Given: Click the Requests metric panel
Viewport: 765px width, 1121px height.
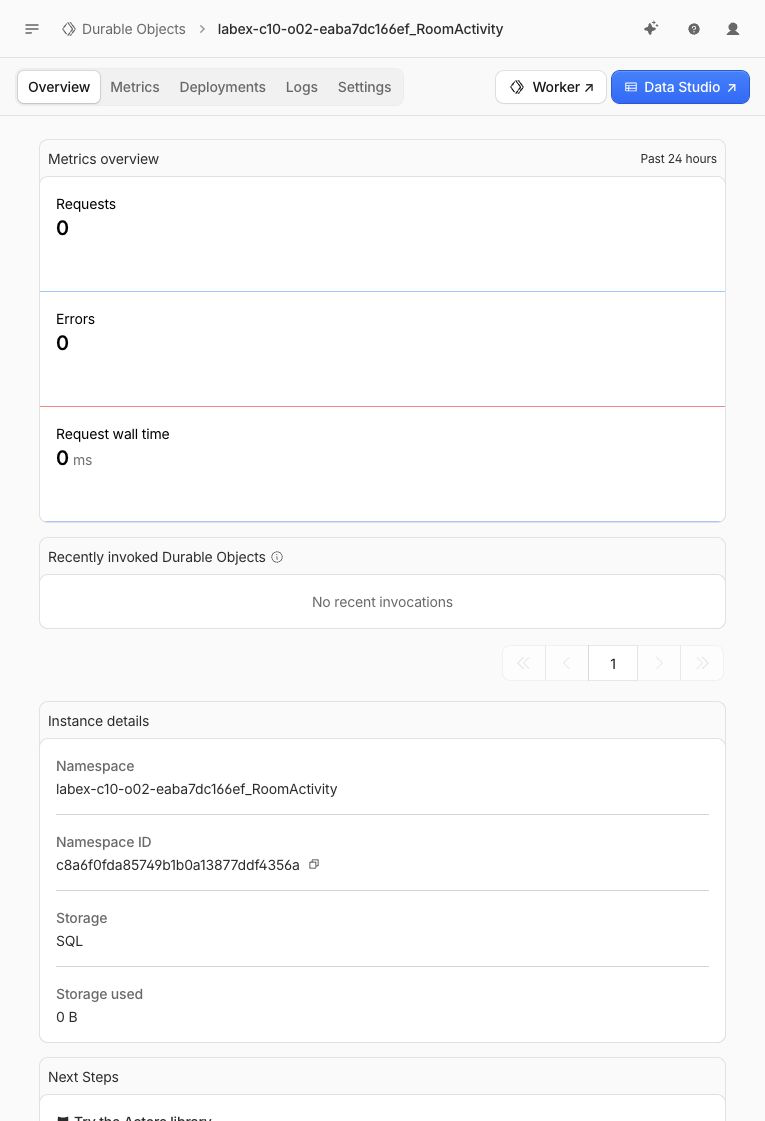Looking at the screenshot, I should pyautogui.click(x=382, y=234).
